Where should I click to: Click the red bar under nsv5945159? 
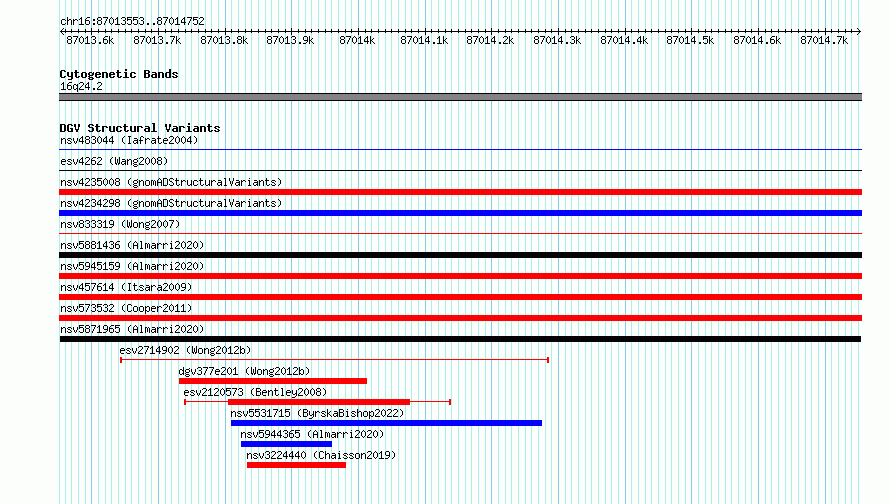pyautogui.click(x=460, y=276)
